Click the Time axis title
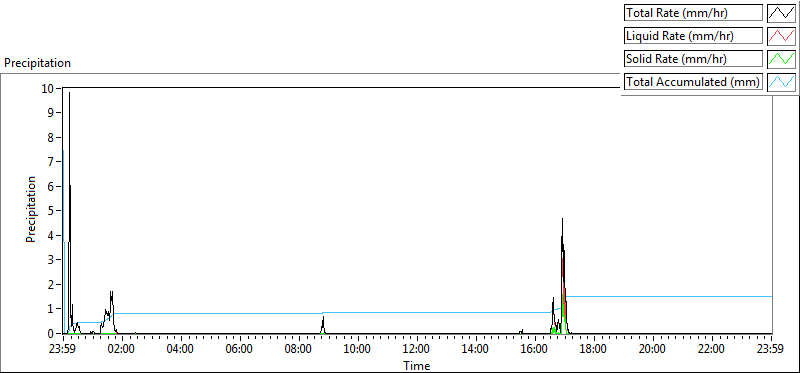Image resolution: width=800 pixels, height=373 pixels. pos(417,366)
